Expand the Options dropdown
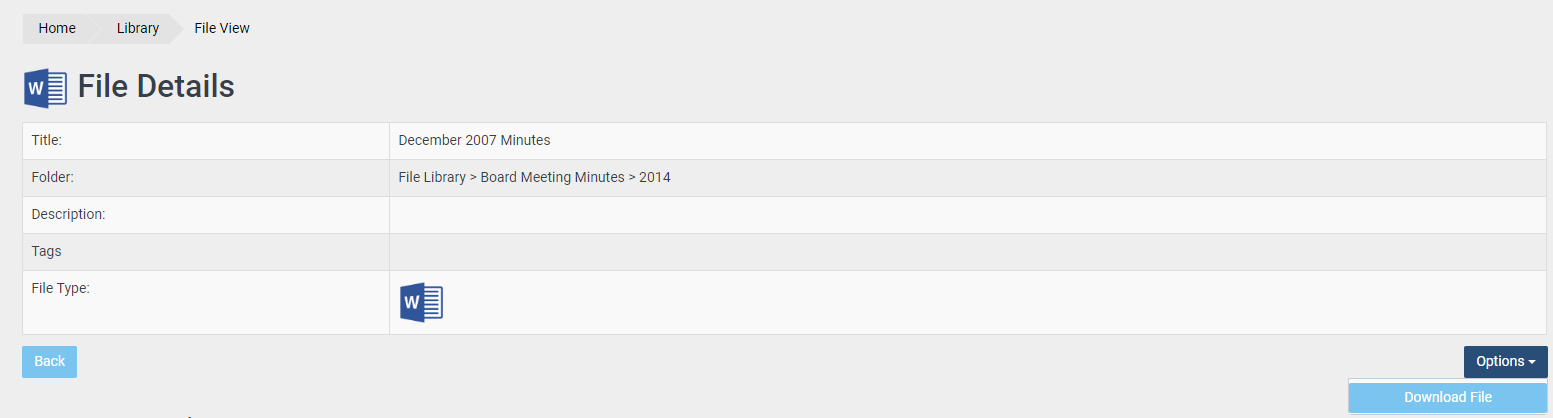This screenshot has height=418, width=1553. click(x=1505, y=361)
